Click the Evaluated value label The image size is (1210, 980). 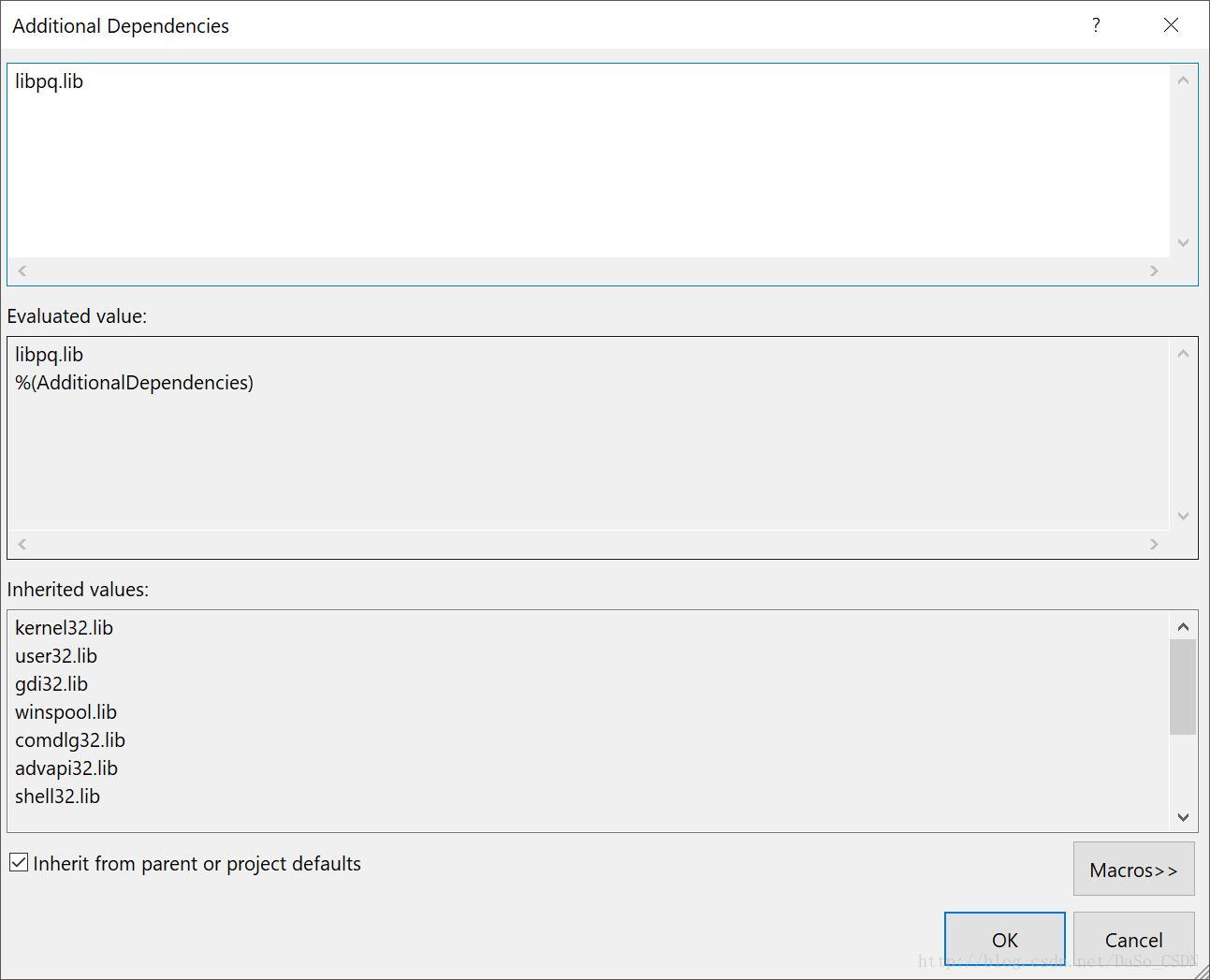(77, 316)
